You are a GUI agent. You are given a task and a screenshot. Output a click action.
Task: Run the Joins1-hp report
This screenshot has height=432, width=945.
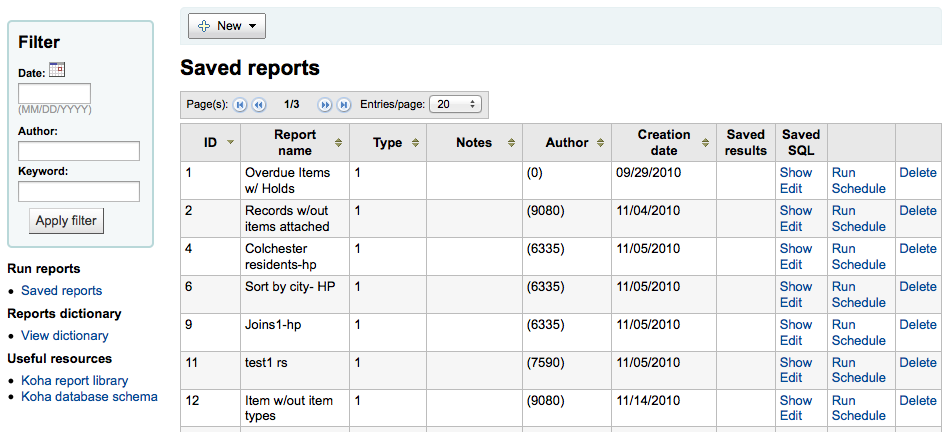(x=843, y=324)
